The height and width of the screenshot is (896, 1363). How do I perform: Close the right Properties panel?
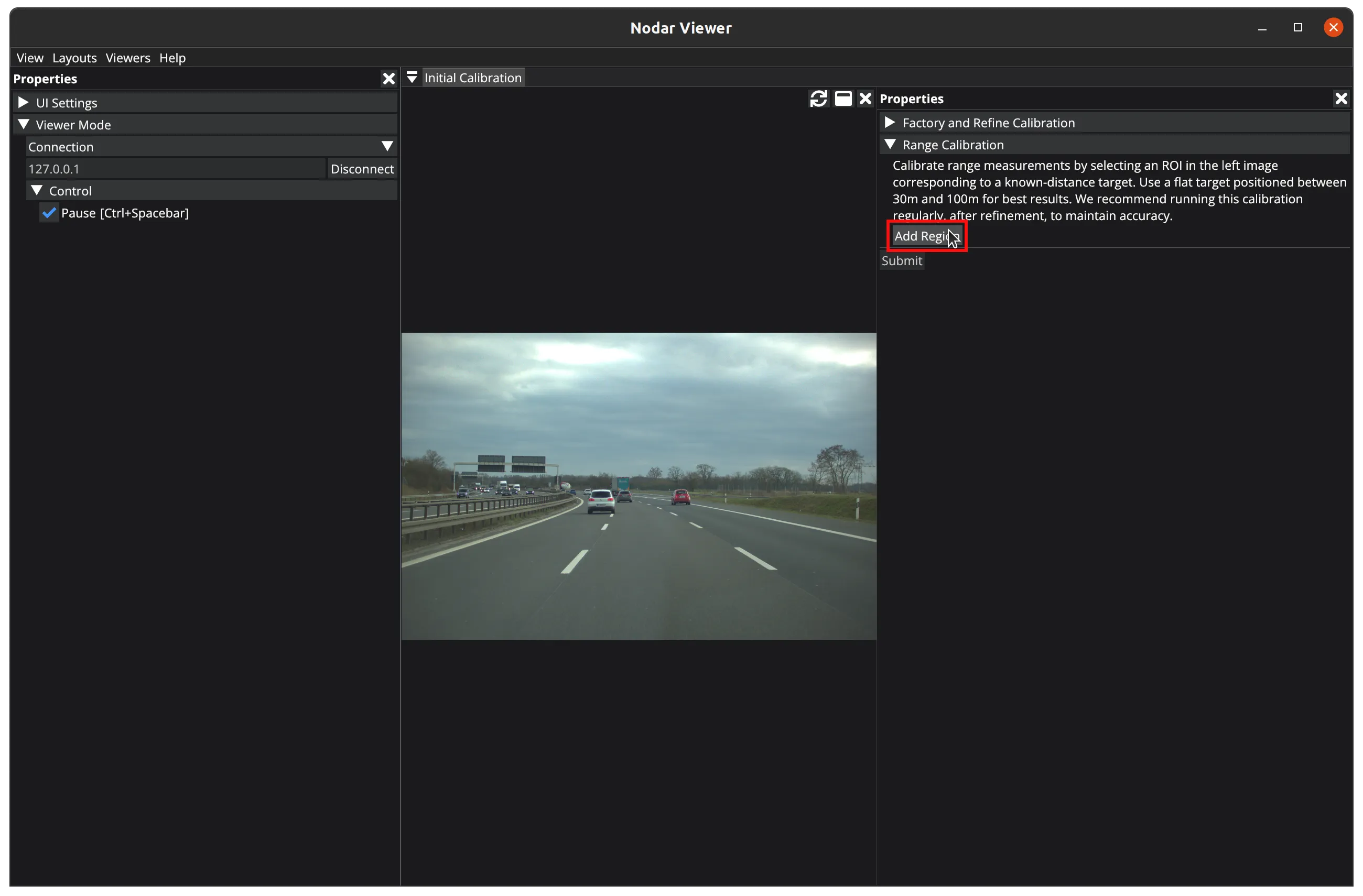(x=1340, y=99)
